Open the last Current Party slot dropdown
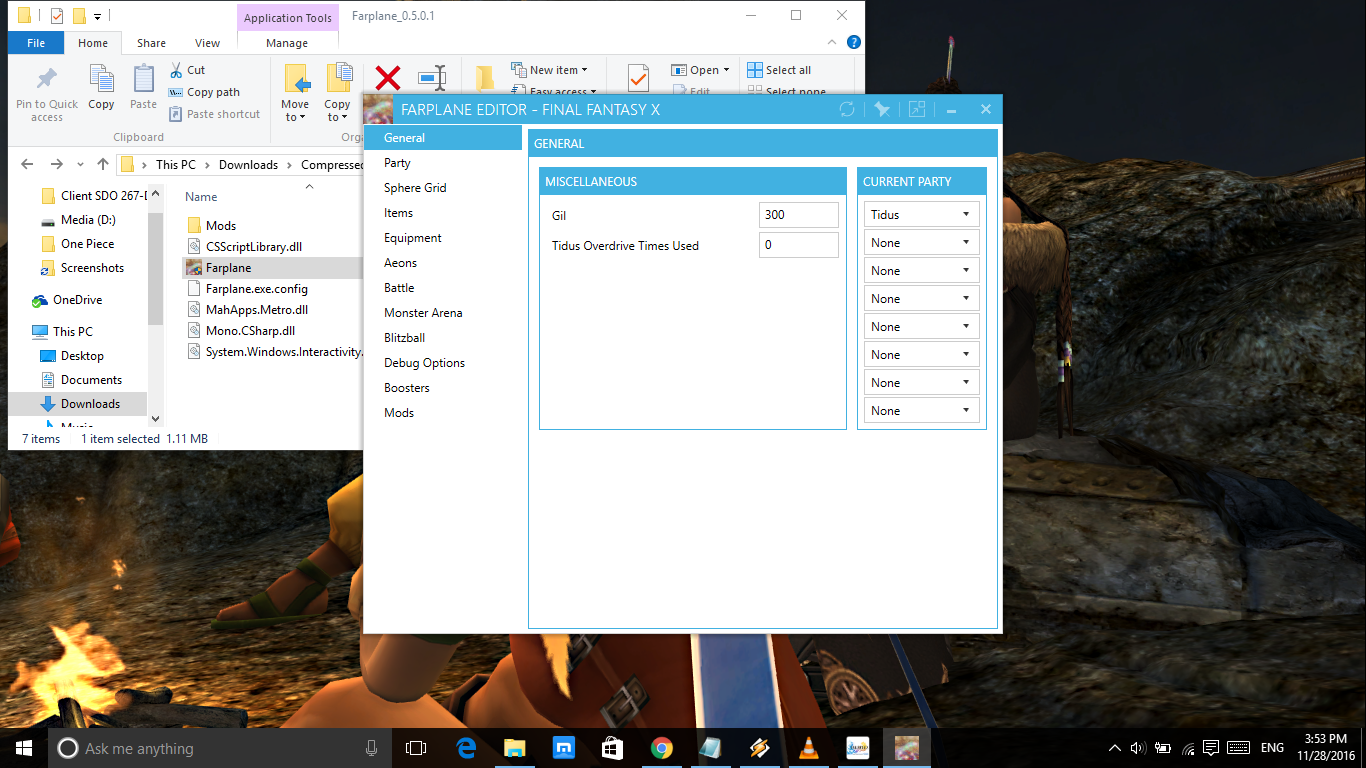Image resolution: width=1366 pixels, height=768 pixels. 921,411
